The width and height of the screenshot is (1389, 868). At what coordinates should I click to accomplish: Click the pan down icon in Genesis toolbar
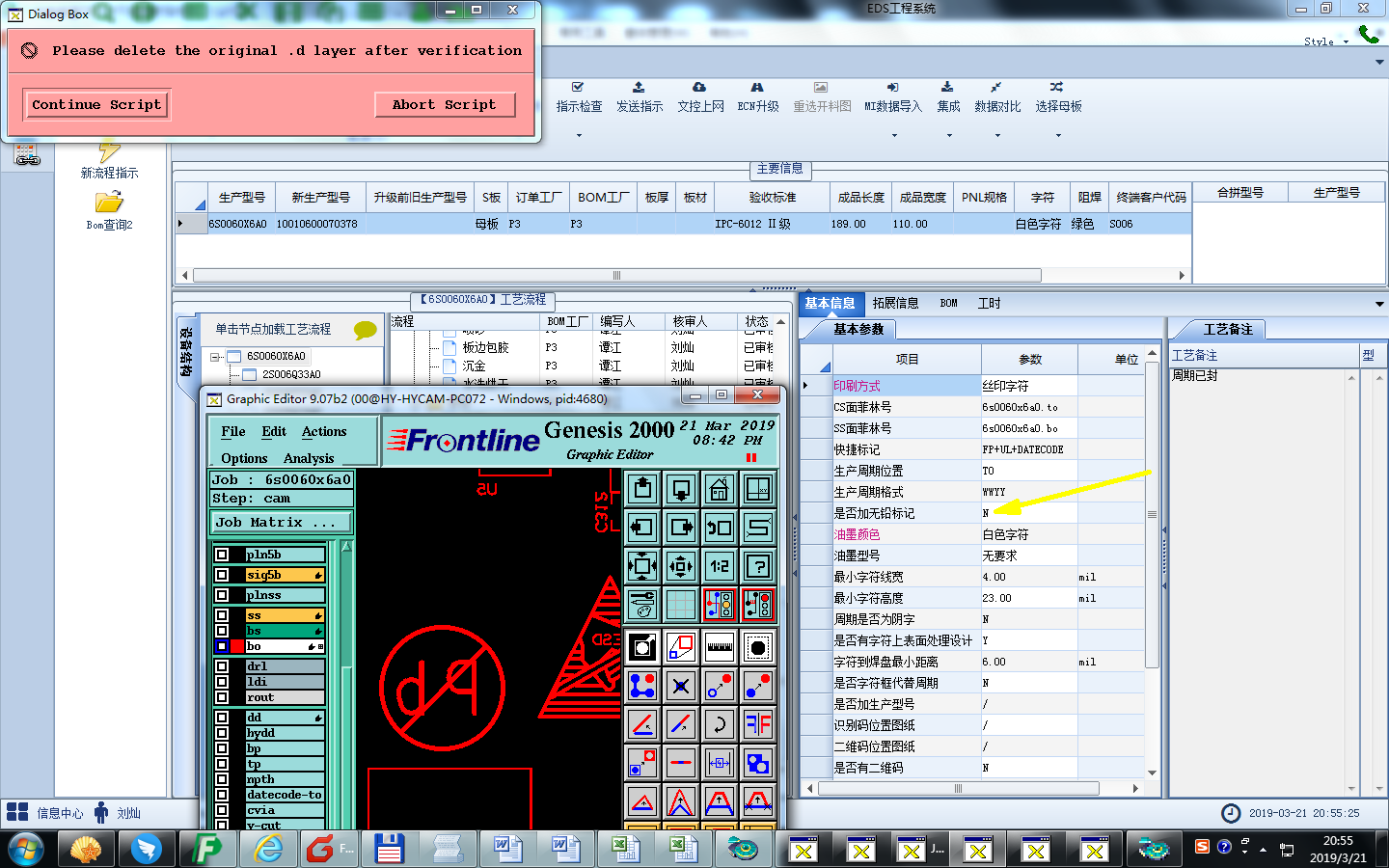tap(681, 489)
